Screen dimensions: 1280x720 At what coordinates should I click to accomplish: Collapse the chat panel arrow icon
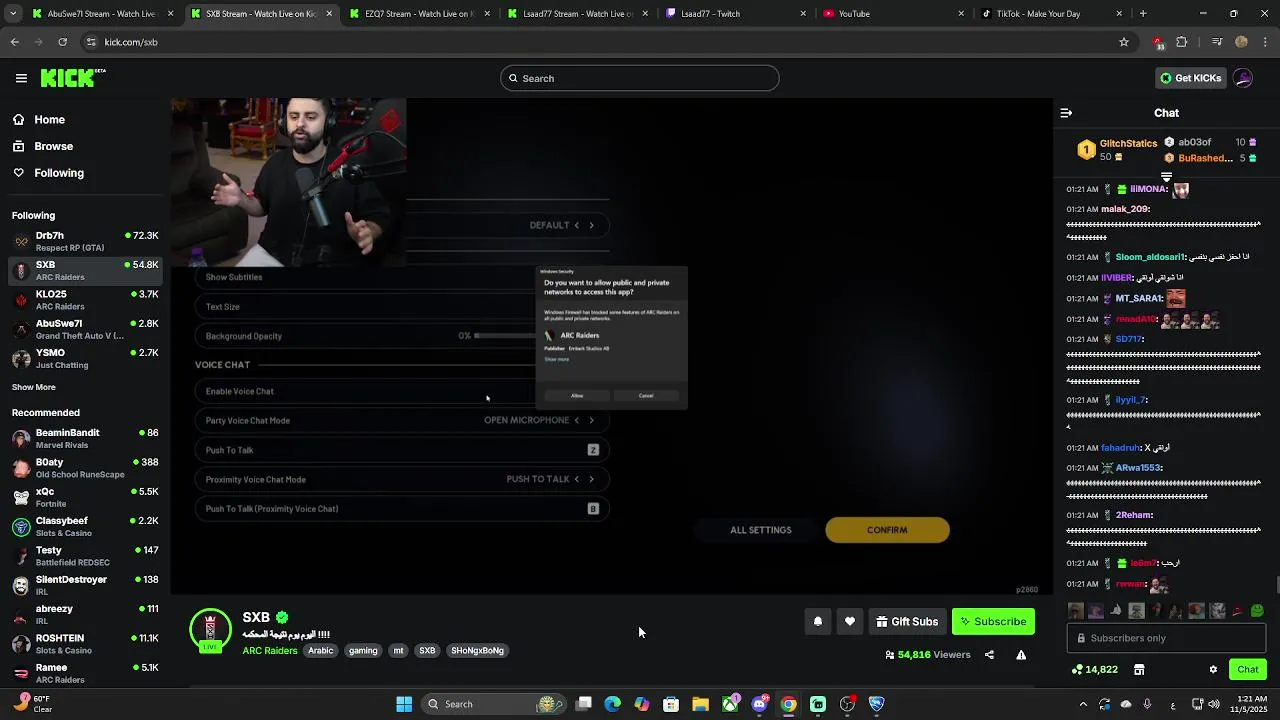click(x=1066, y=113)
